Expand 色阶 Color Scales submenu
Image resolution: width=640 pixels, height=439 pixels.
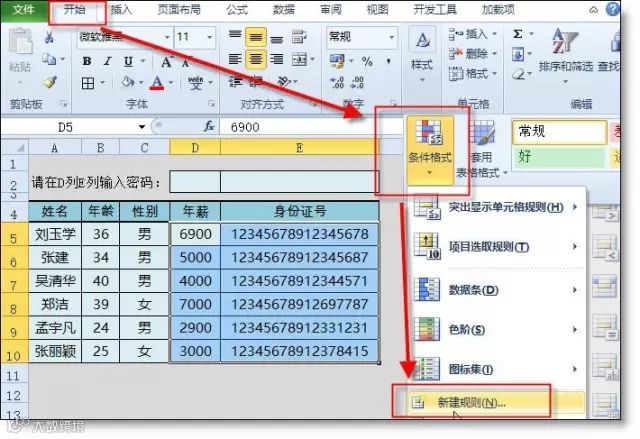point(498,329)
